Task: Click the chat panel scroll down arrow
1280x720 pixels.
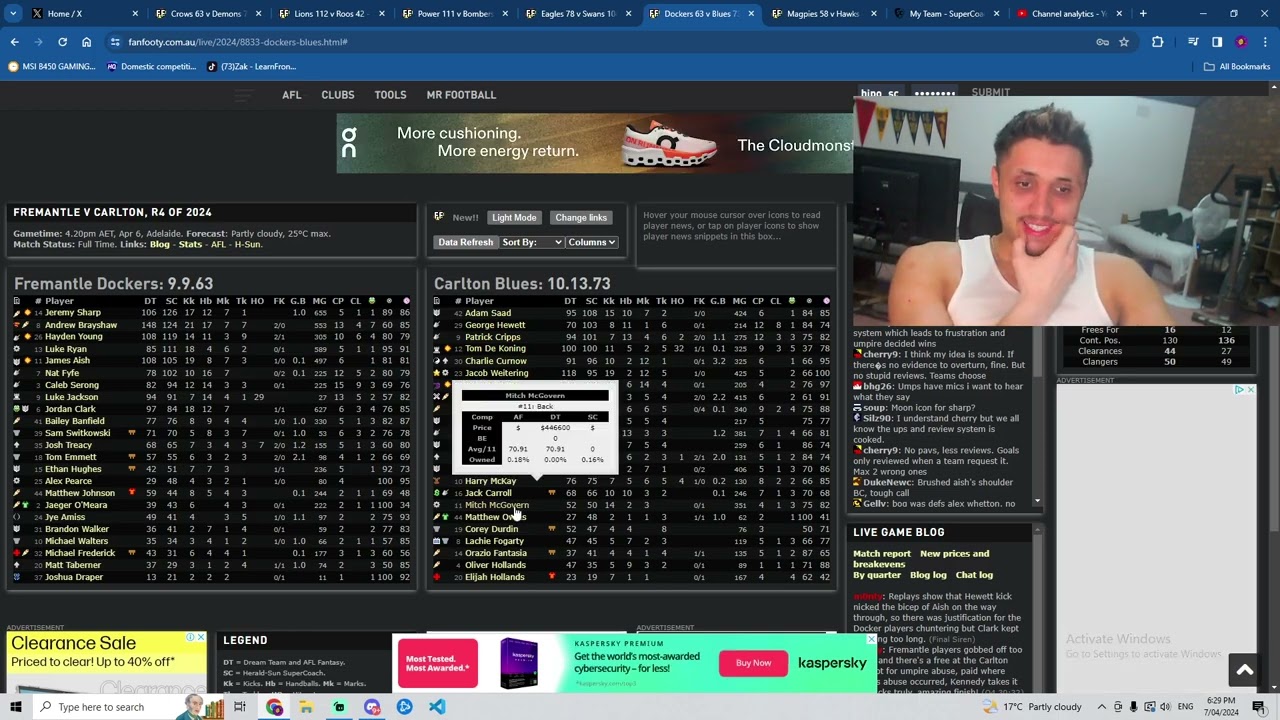Action: [x=1038, y=501]
